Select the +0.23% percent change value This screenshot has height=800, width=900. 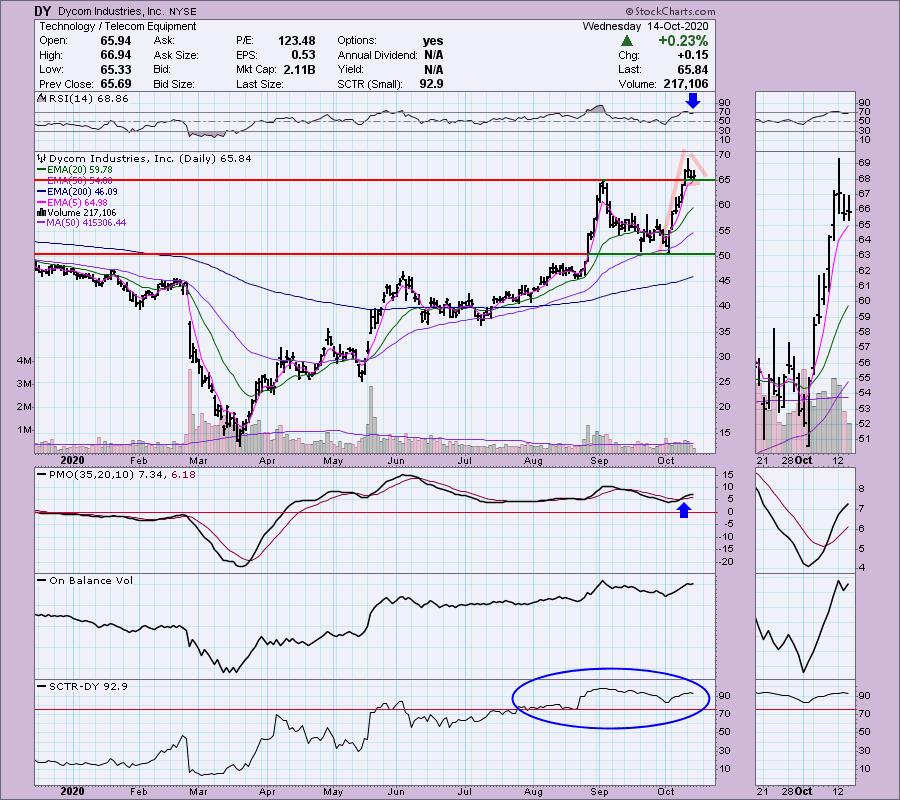coord(683,41)
